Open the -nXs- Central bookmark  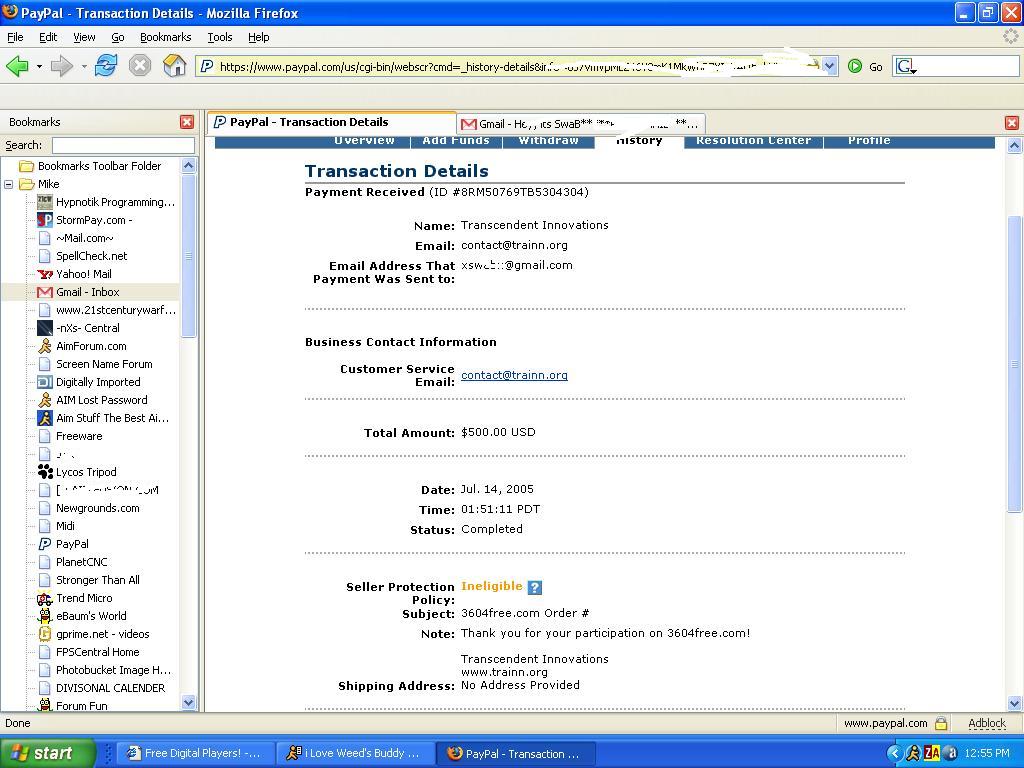[x=88, y=328]
